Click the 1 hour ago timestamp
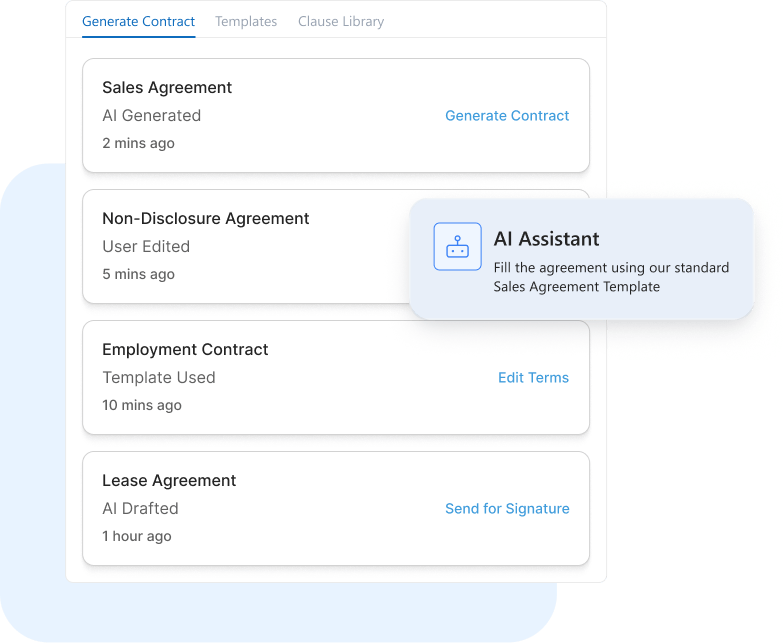 point(137,536)
